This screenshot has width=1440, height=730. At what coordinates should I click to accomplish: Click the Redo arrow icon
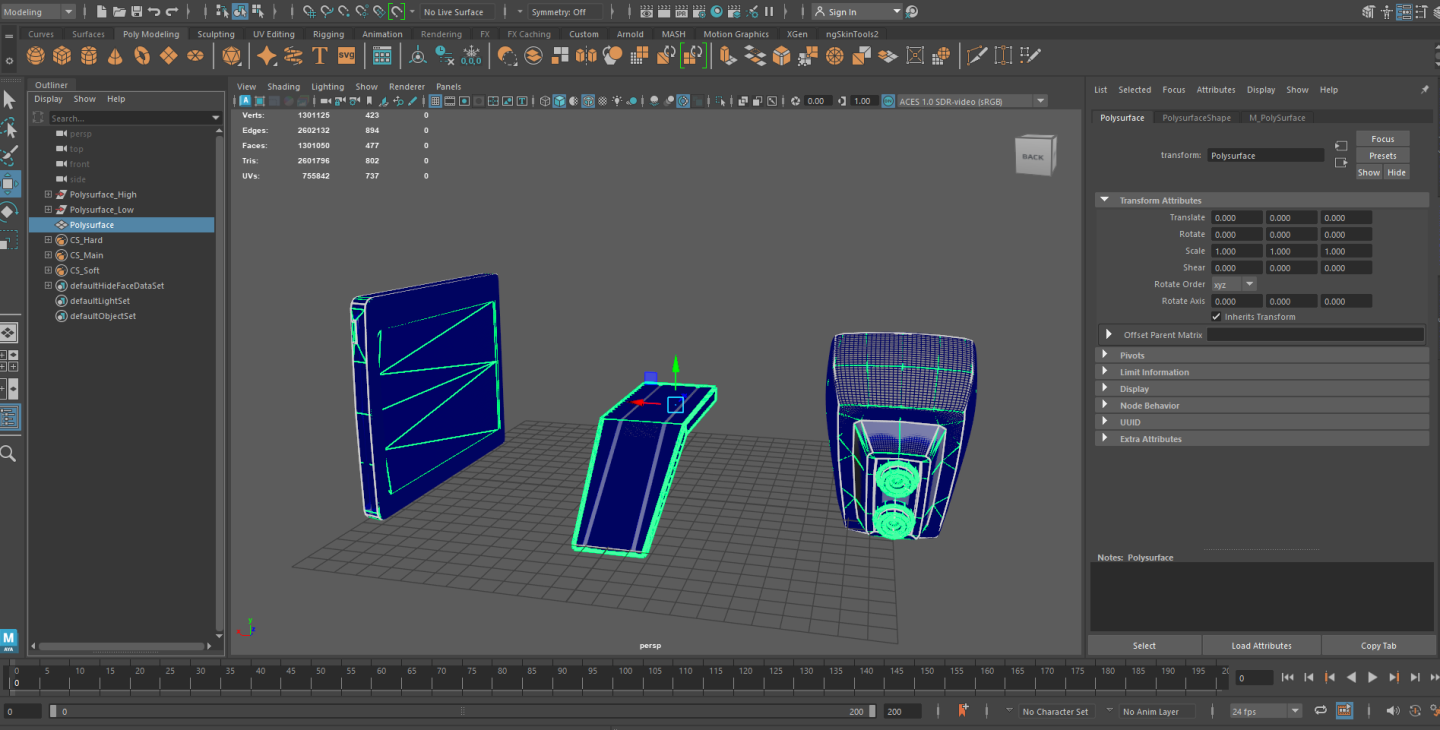(172, 11)
